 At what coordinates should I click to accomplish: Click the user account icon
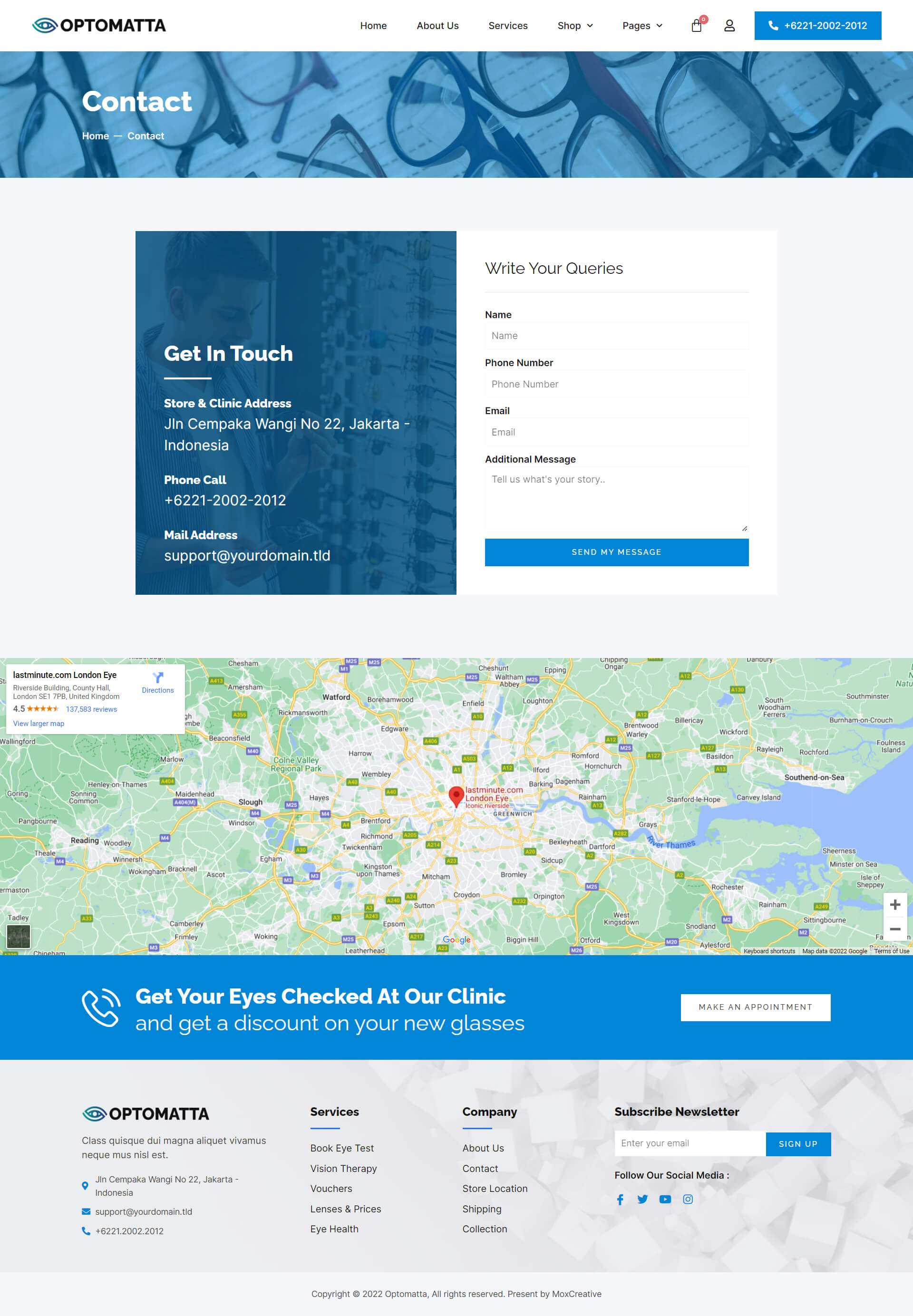coord(729,26)
